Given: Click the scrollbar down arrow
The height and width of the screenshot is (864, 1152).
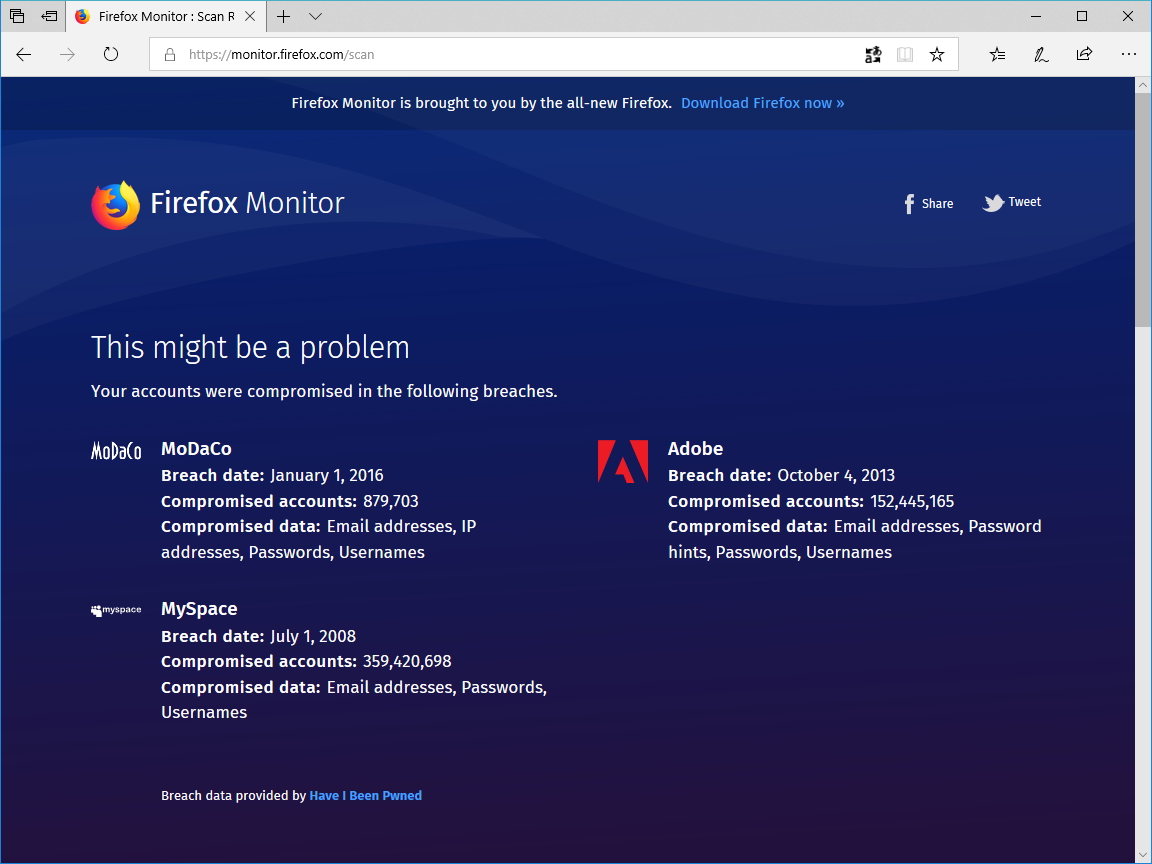Looking at the screenshot, I should pyautogui.click(x=1143, y=855).
